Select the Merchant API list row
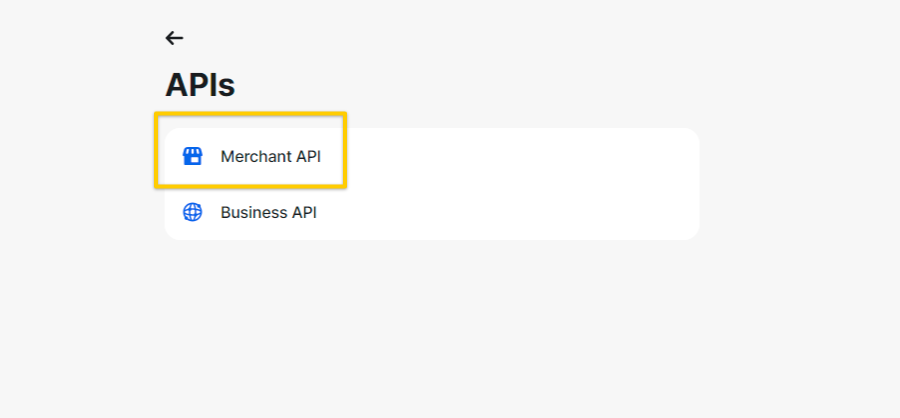This screenshot has height=418, width=900. [x=432, y=156]
